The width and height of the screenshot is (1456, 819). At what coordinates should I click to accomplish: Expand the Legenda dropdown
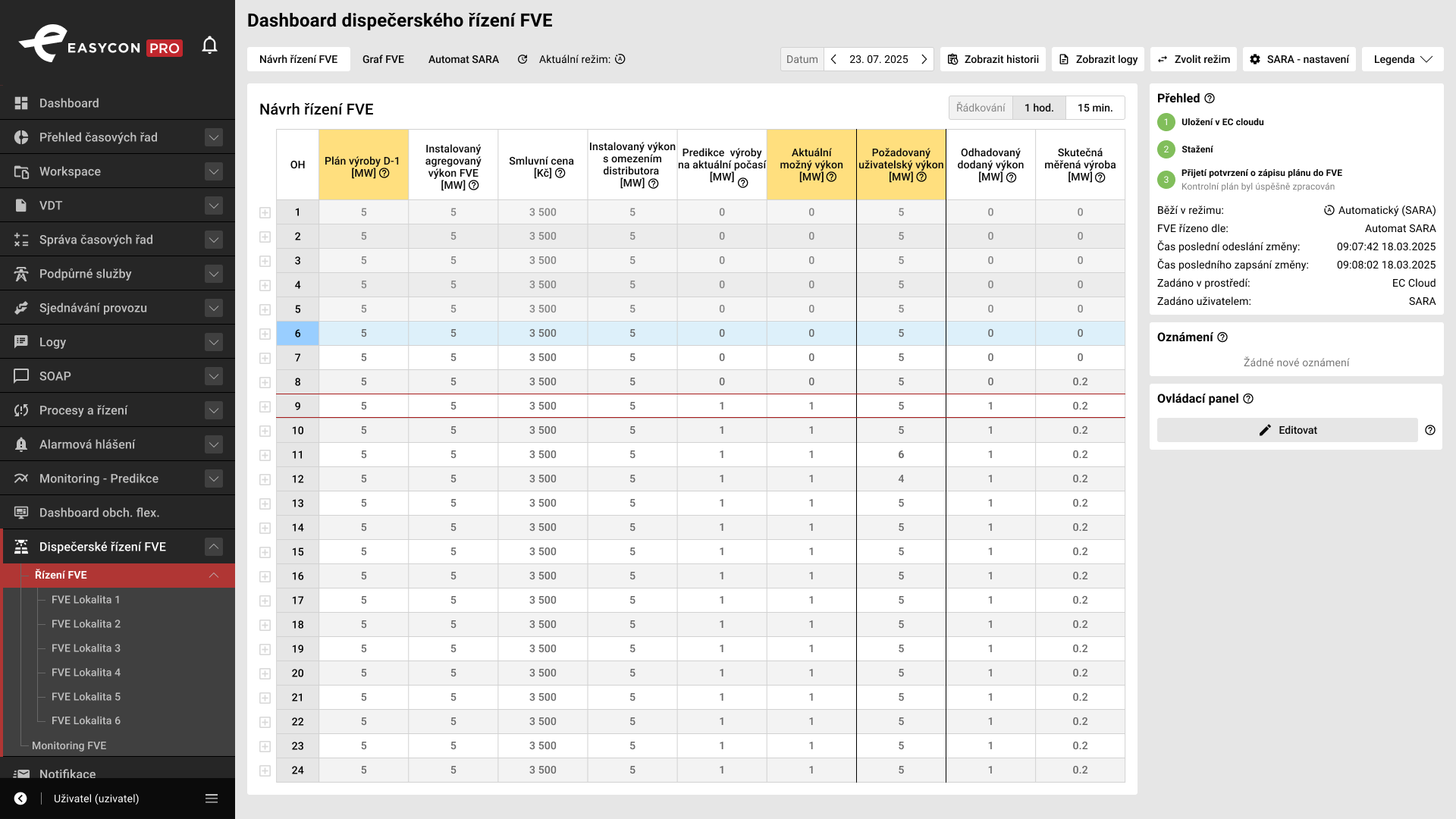[x=1403, y=59]
